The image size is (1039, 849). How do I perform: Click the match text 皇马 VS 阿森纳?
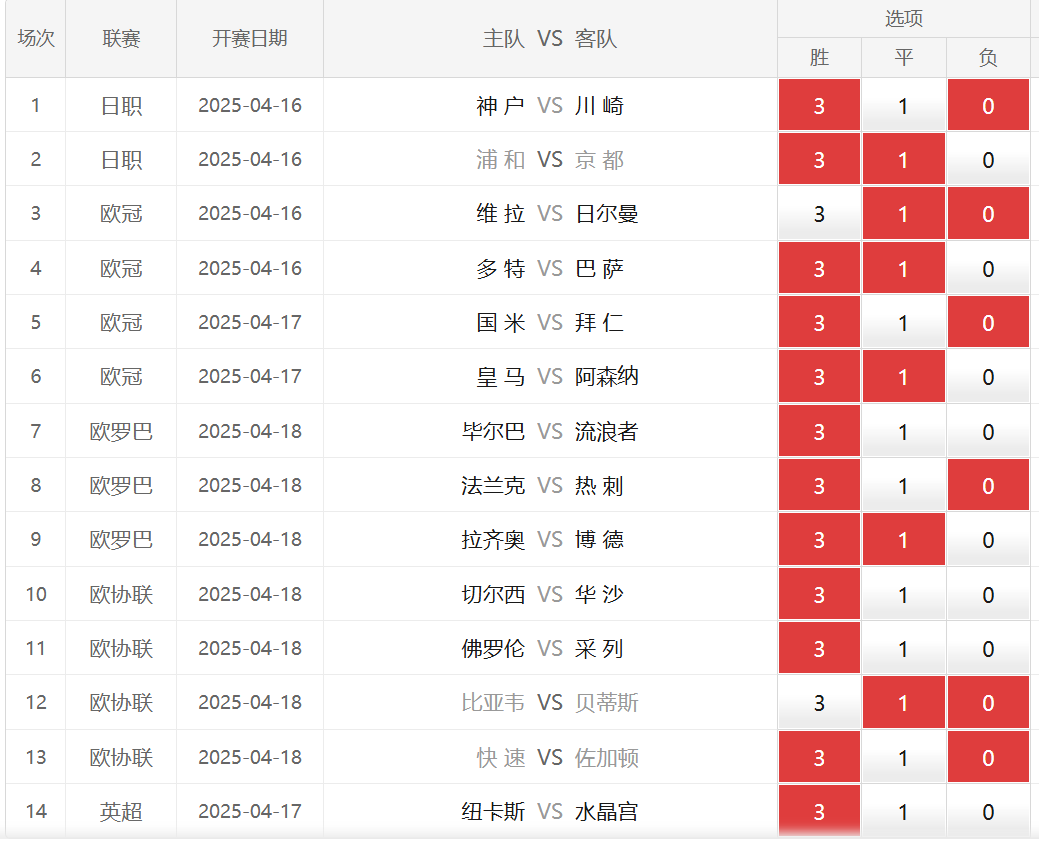coord(557,376)
